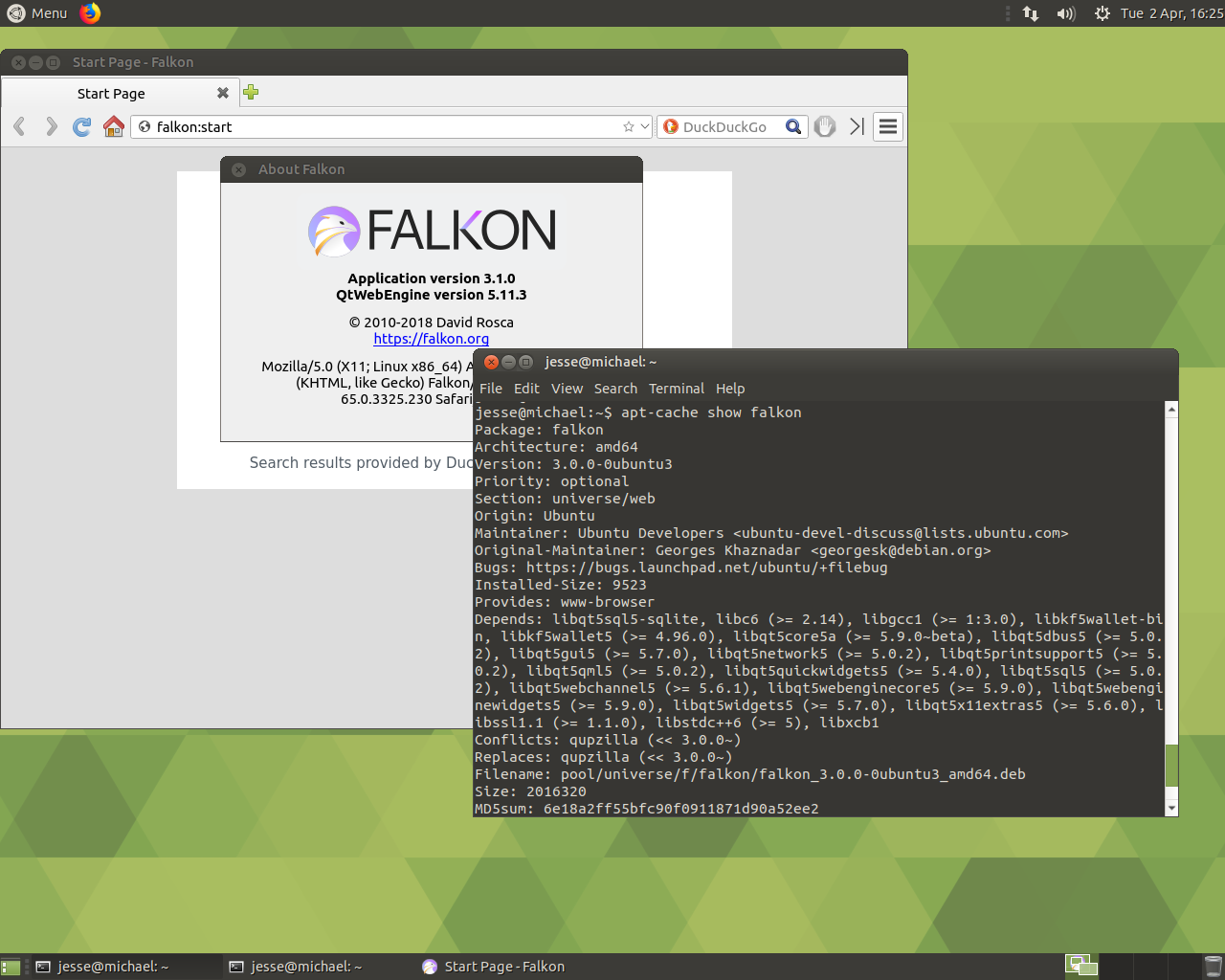Screen dimensions: 1225x980
Task: Click "Size: 2016320" terminal line
Action: [x=530, y=791]
